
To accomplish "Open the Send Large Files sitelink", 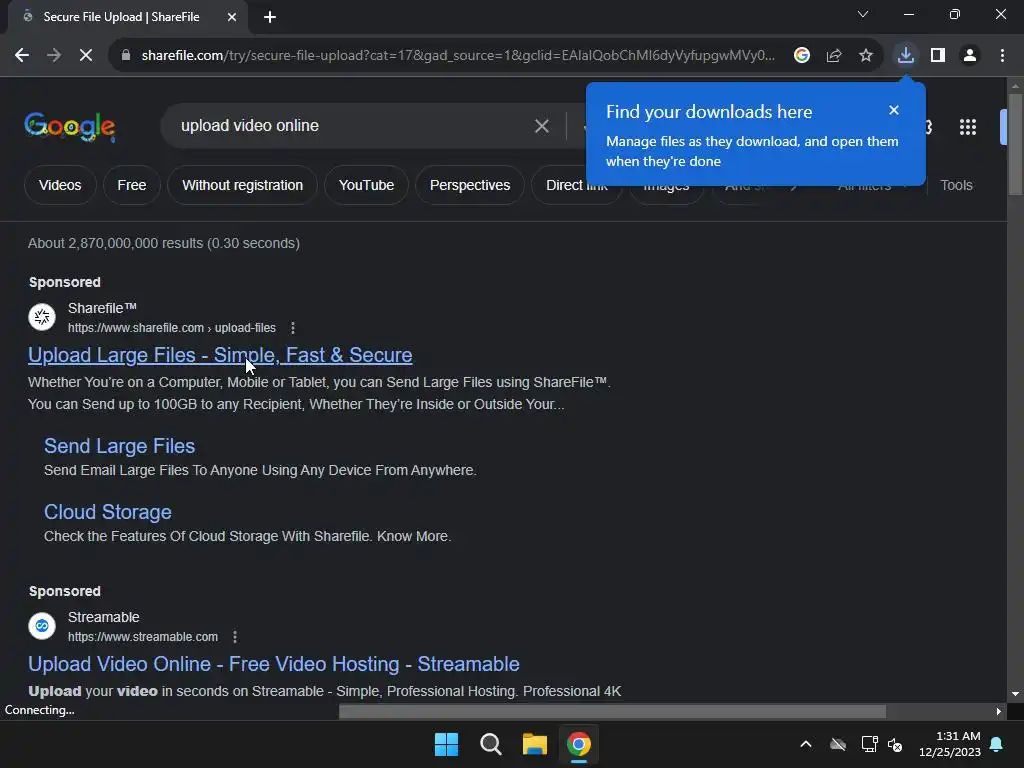I will (x=120, y=446).
